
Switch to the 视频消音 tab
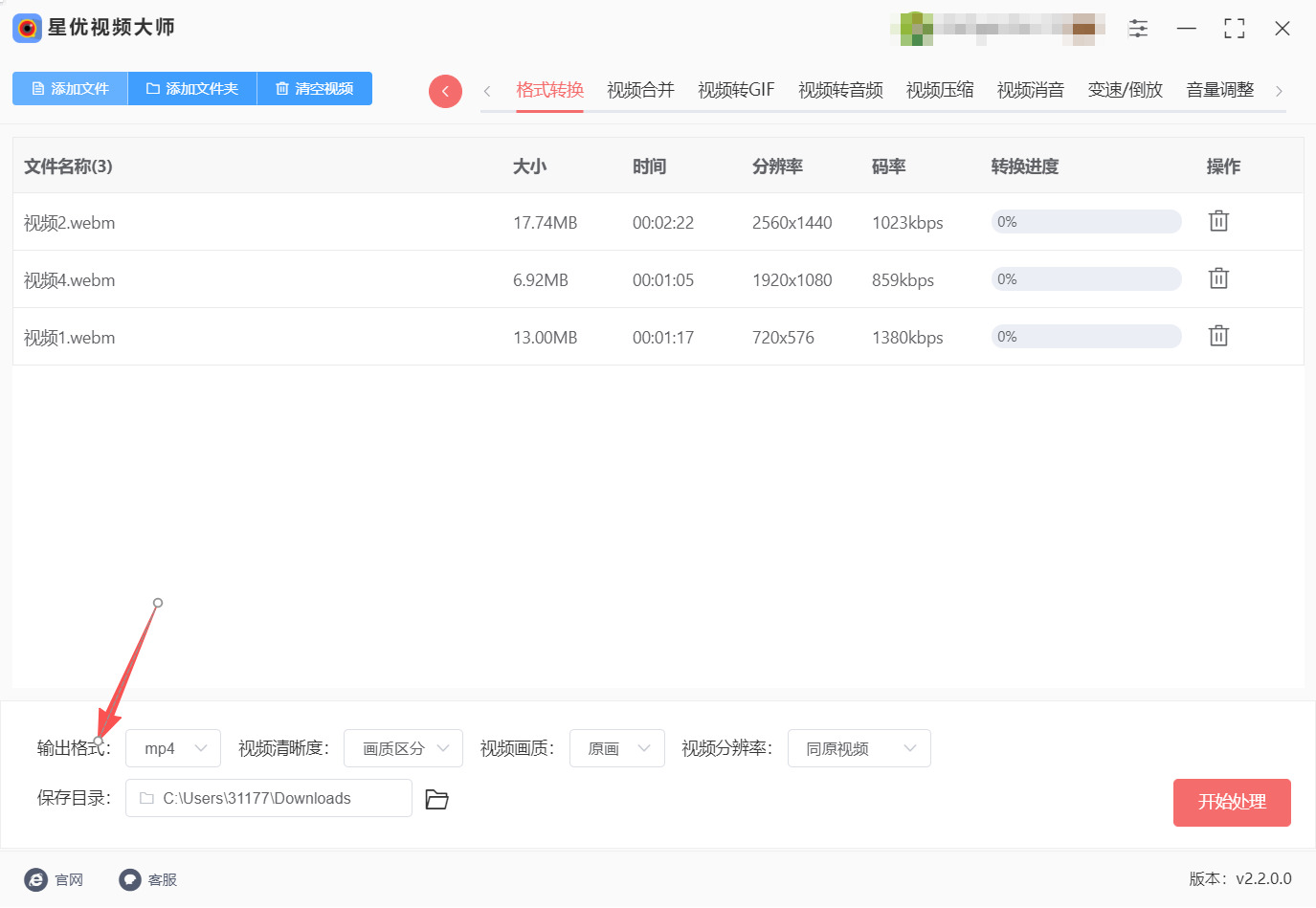(1031, 90)
